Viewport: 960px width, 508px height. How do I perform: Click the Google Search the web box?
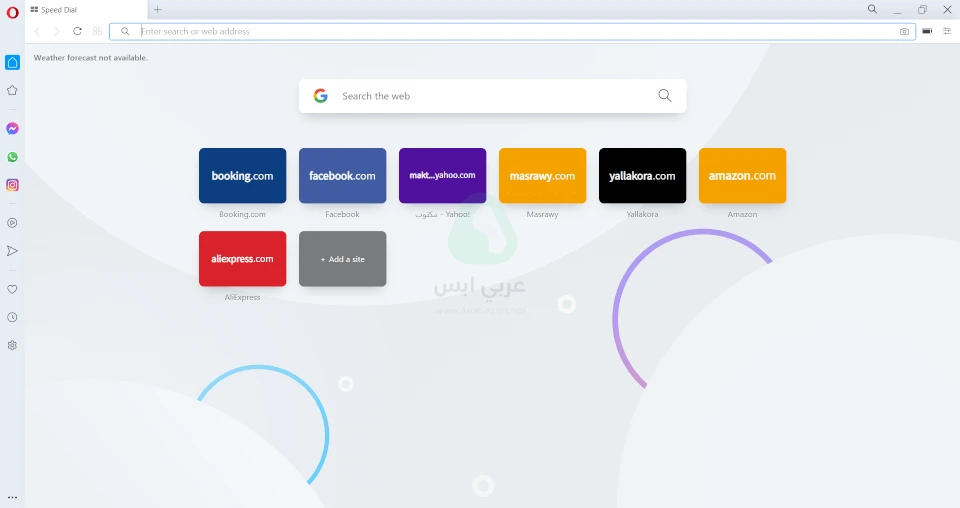490,96
